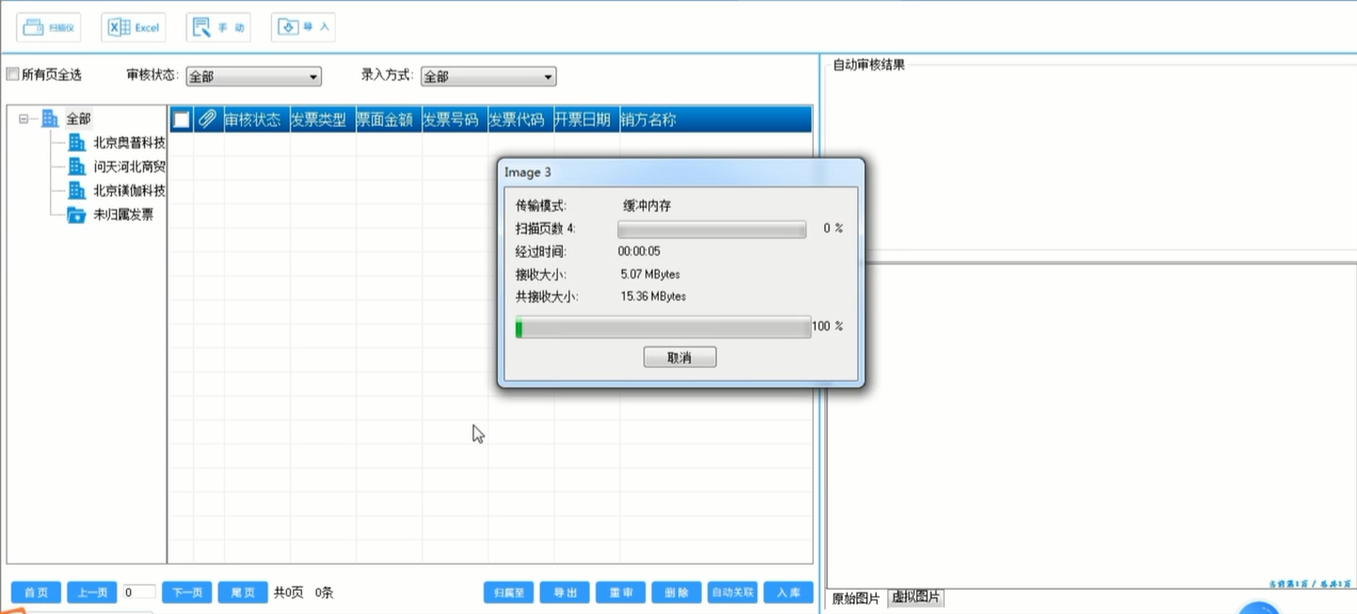
Task: Open the 审核状态 dropdown
Action: (254, 77)
